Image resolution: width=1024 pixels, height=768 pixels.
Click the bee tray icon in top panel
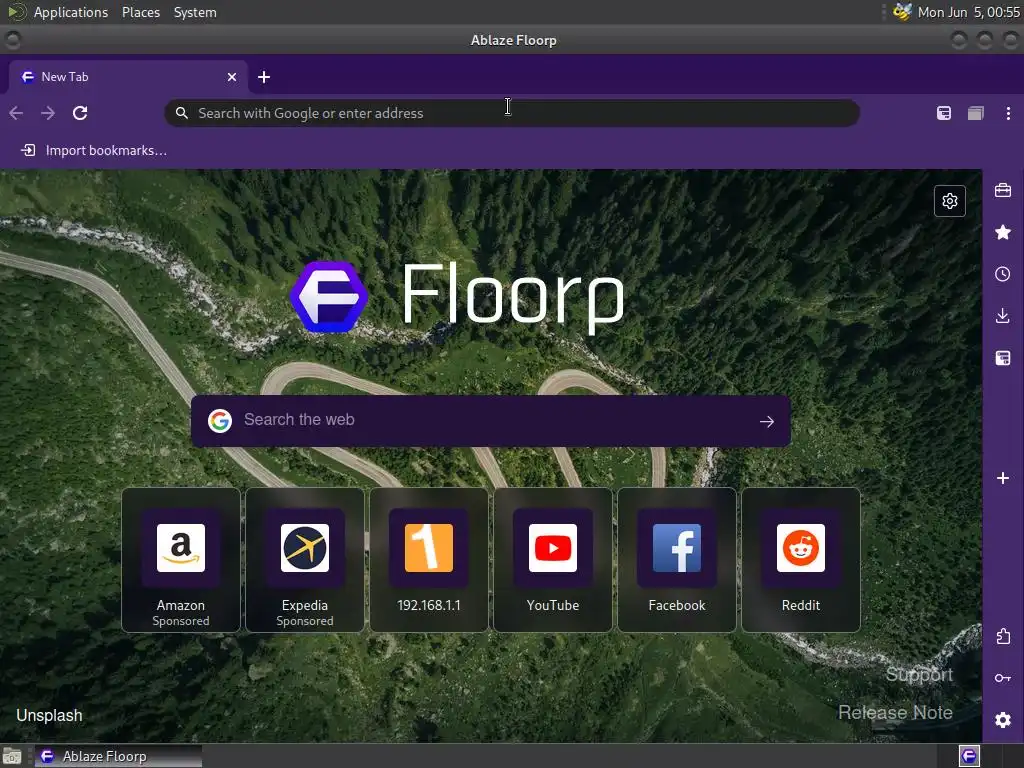[902, 12]
